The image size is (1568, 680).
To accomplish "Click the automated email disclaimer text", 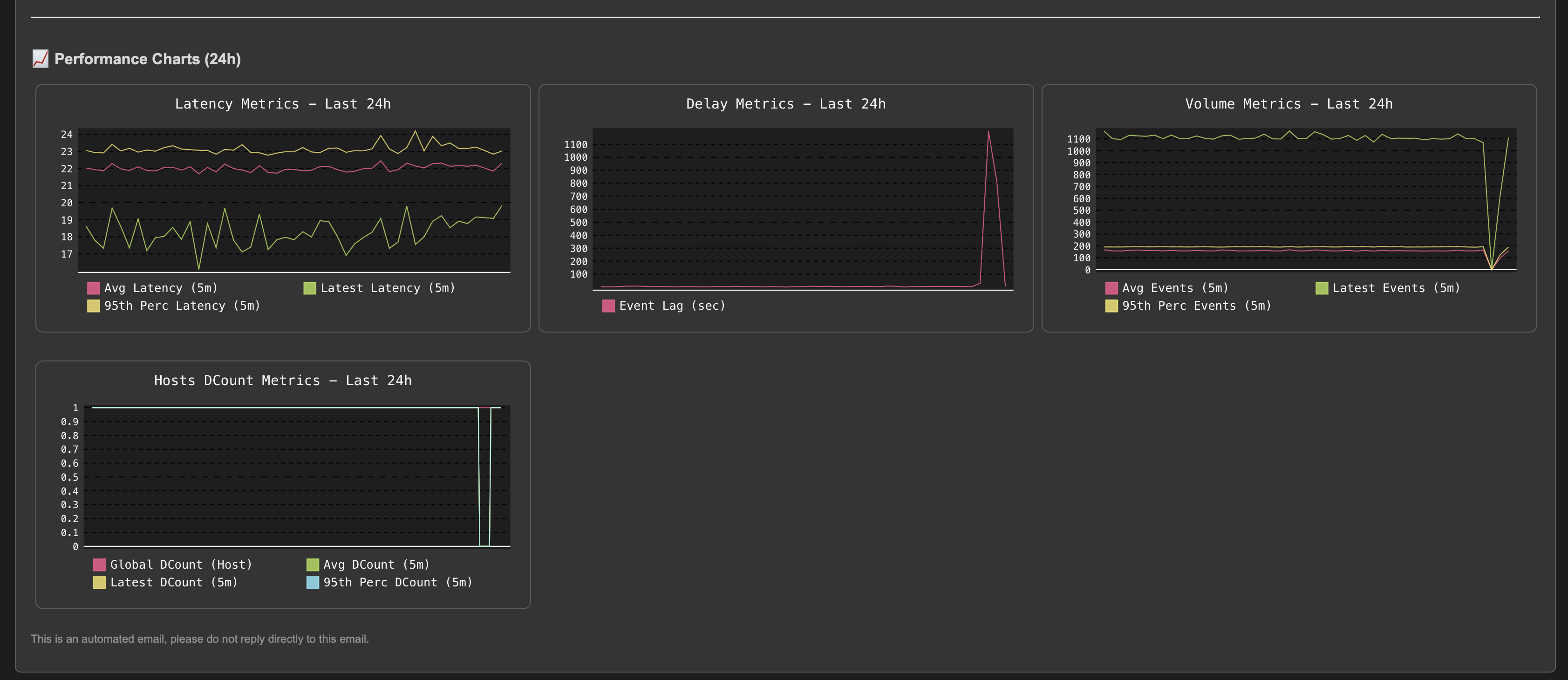I will click(200, 639).
